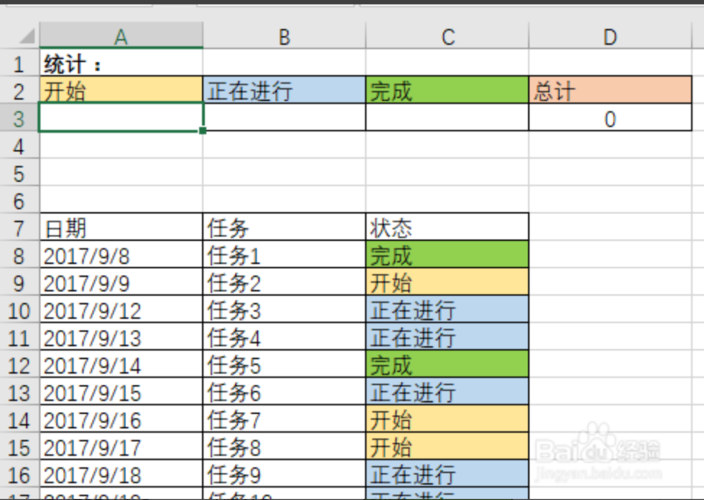Screen dimensions: 704x500
Task: Click the '任务3' cell
Action: pyautogui.click(x=284, y=310)
